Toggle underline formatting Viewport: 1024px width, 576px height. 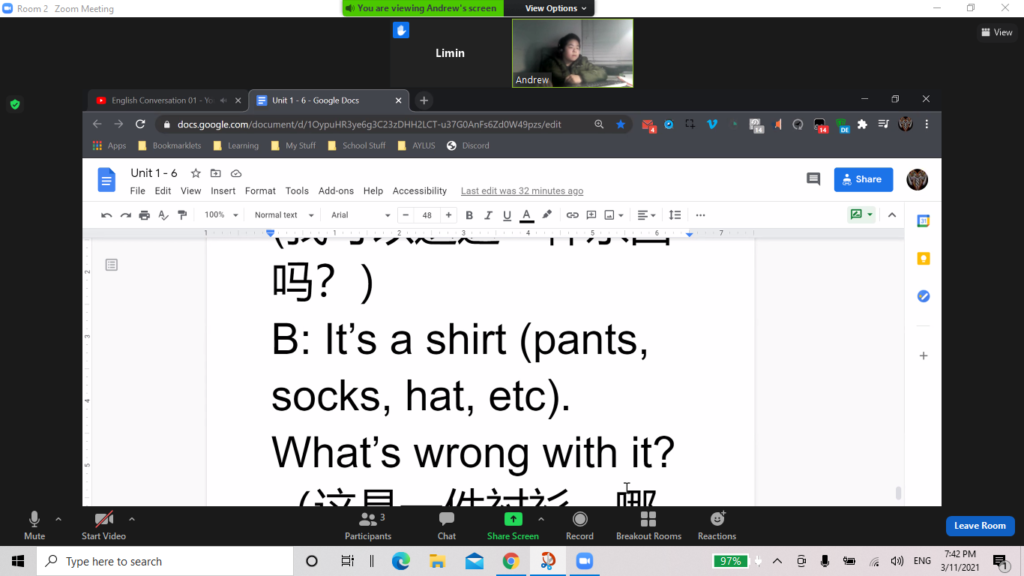coord(507,215)
